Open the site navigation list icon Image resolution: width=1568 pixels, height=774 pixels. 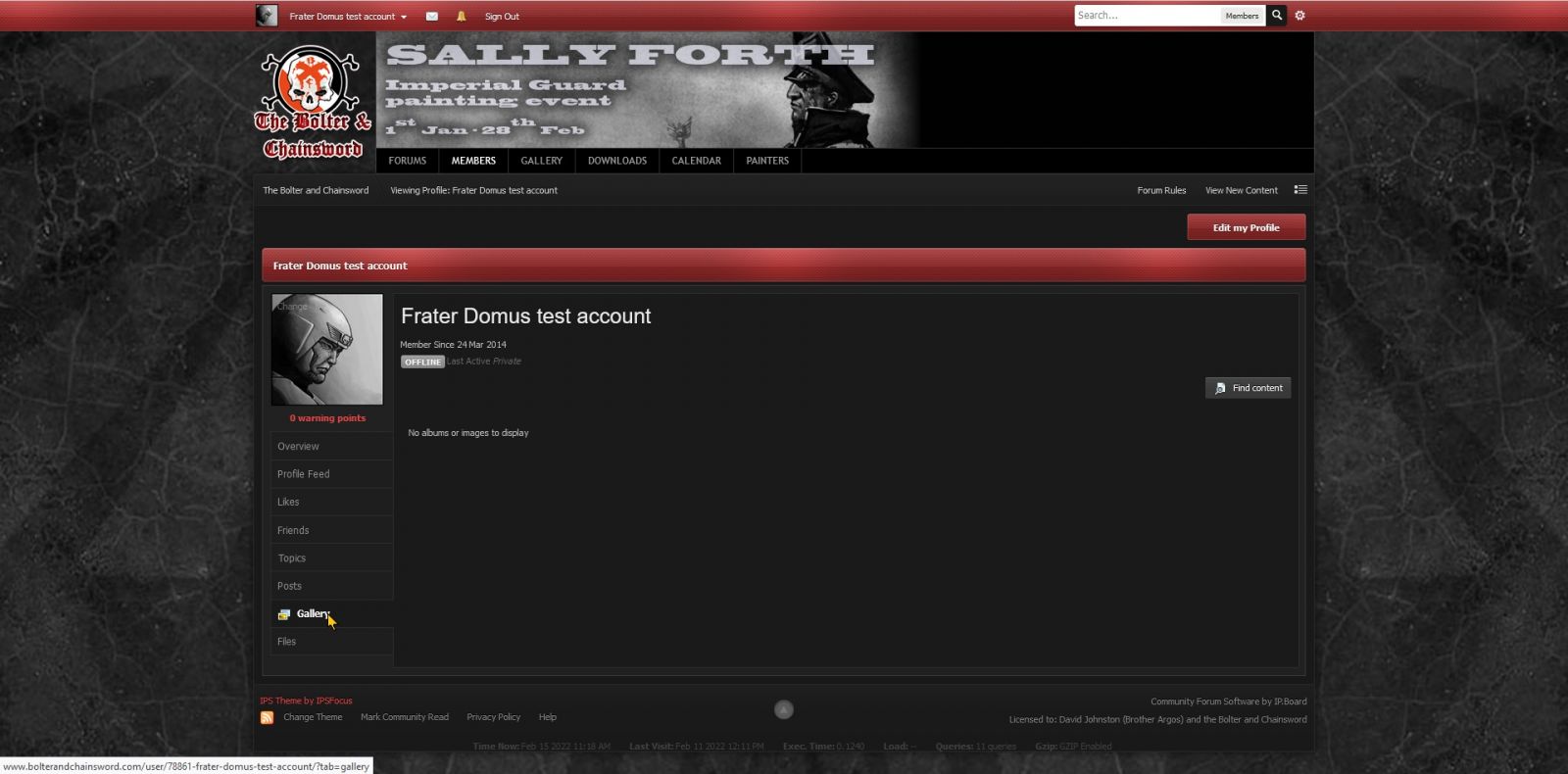1300,190
